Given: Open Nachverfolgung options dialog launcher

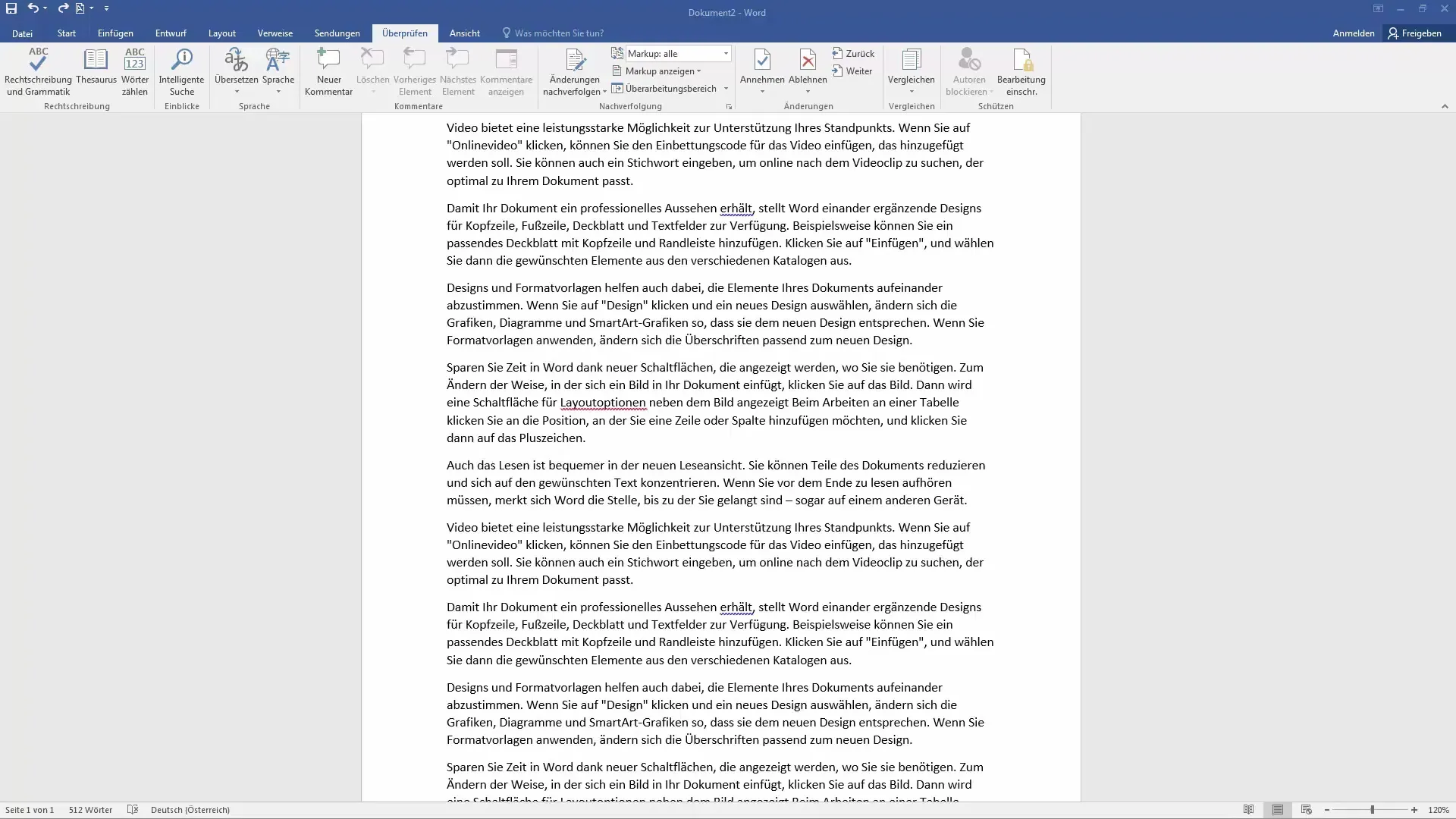Looking at the screenshot, I should (x=729, y=107).
